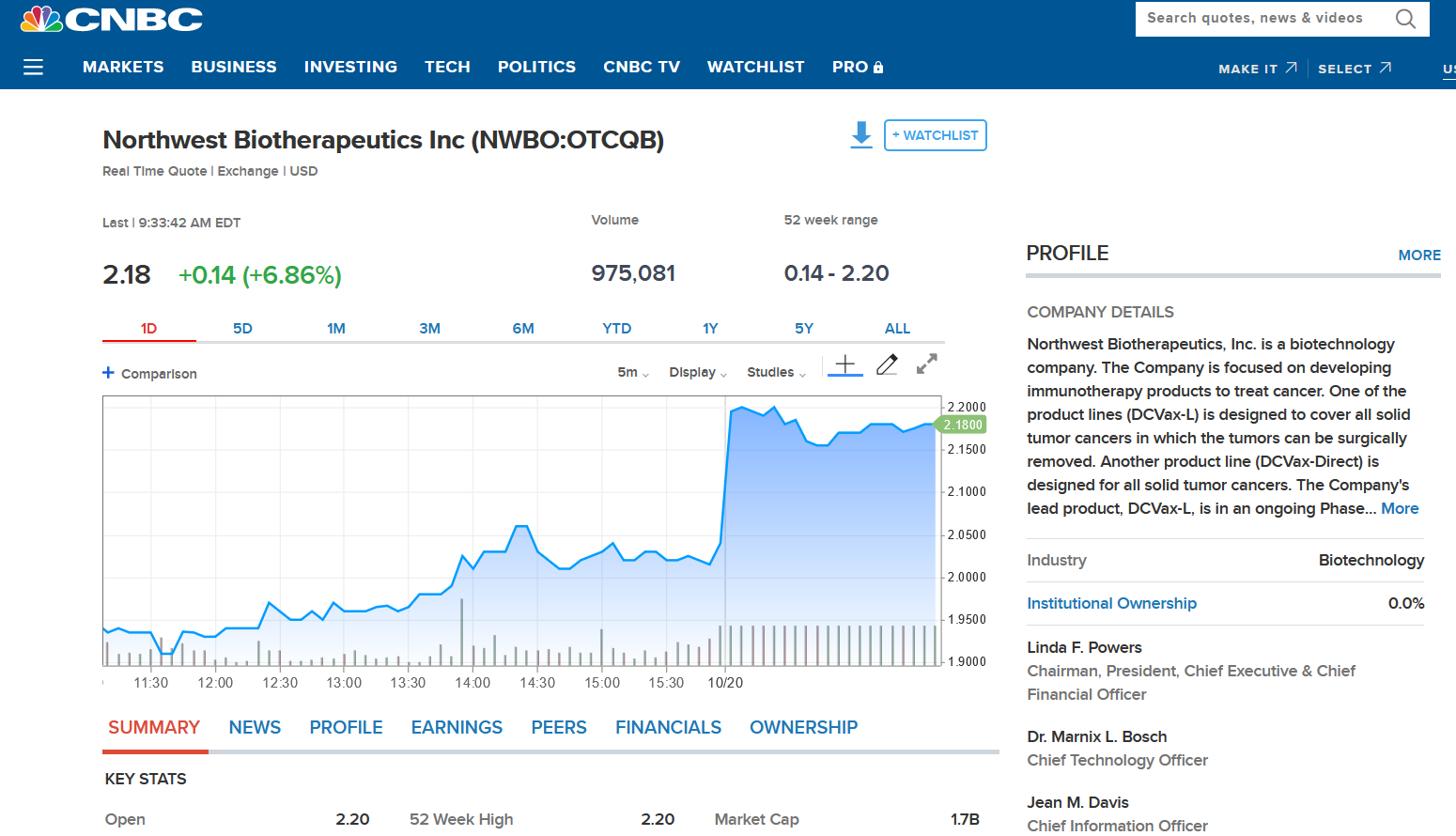
Task: Select the crosshair chart tool
Action: coord(845,364)
